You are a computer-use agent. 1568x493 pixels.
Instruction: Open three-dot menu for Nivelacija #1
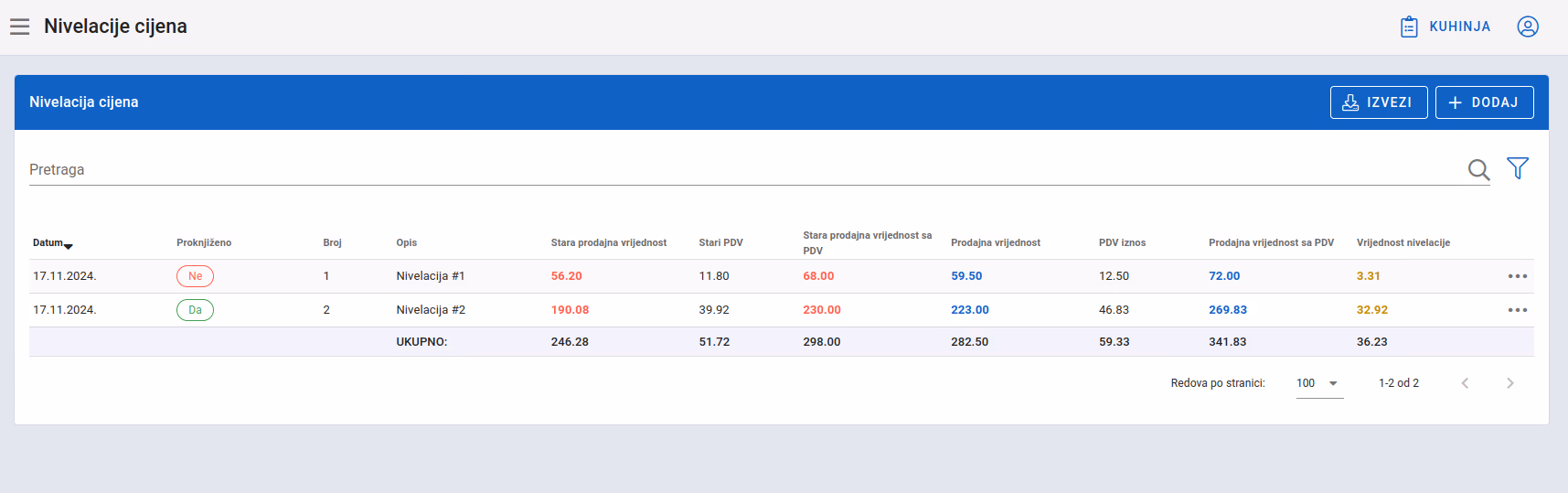tap(1518, 276)
